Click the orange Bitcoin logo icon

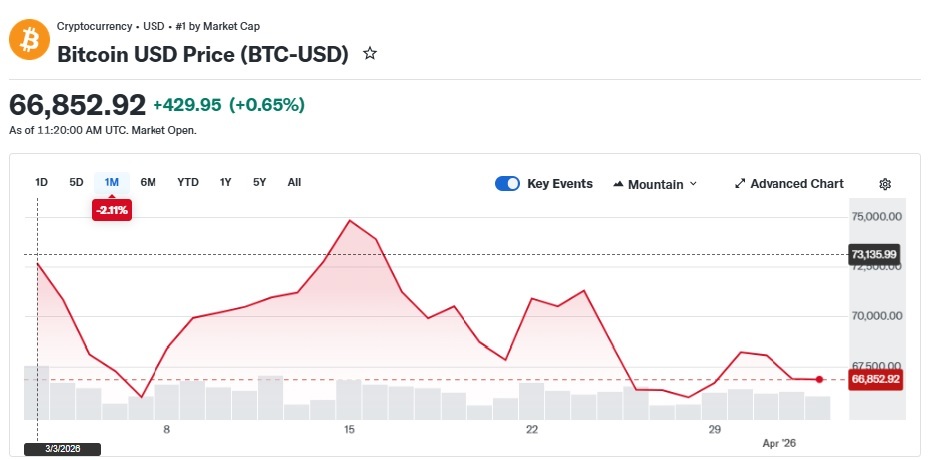(29, 40)
